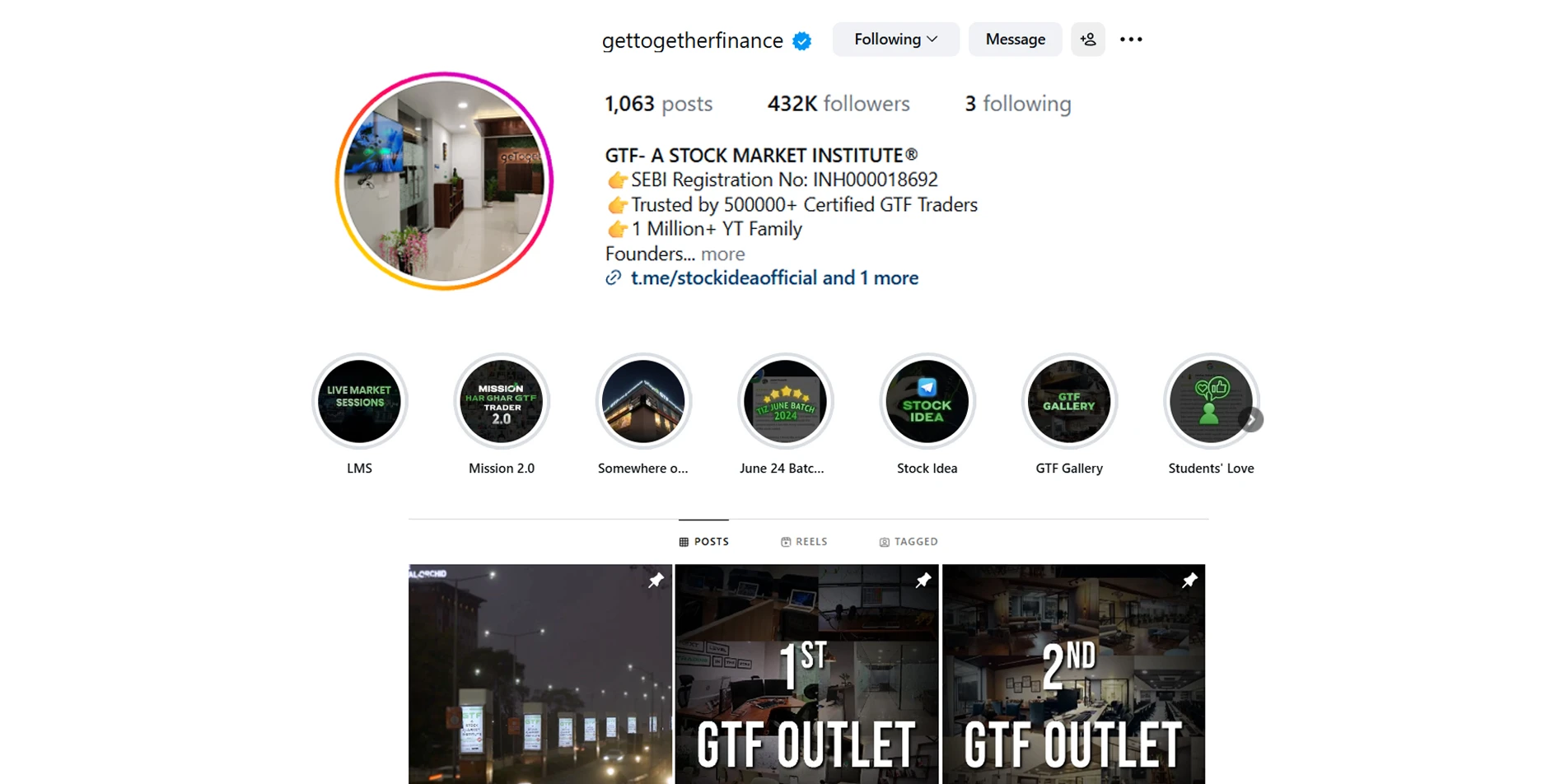The height and width of the screenshot is (784, 1565).
Task: Click the Message button
Action: coord(1015,40)
